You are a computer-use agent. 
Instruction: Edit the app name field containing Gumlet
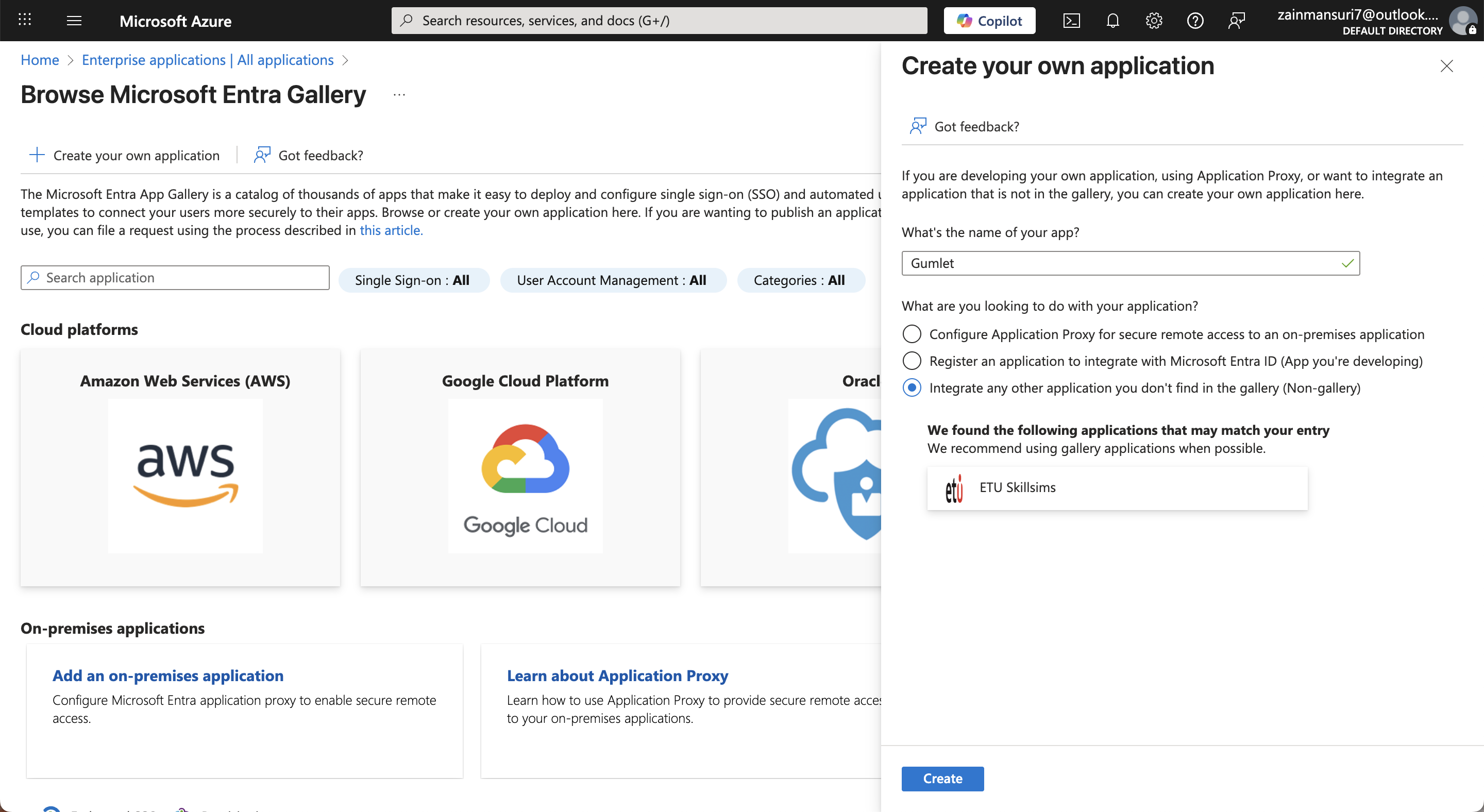tap(1131, 263)
